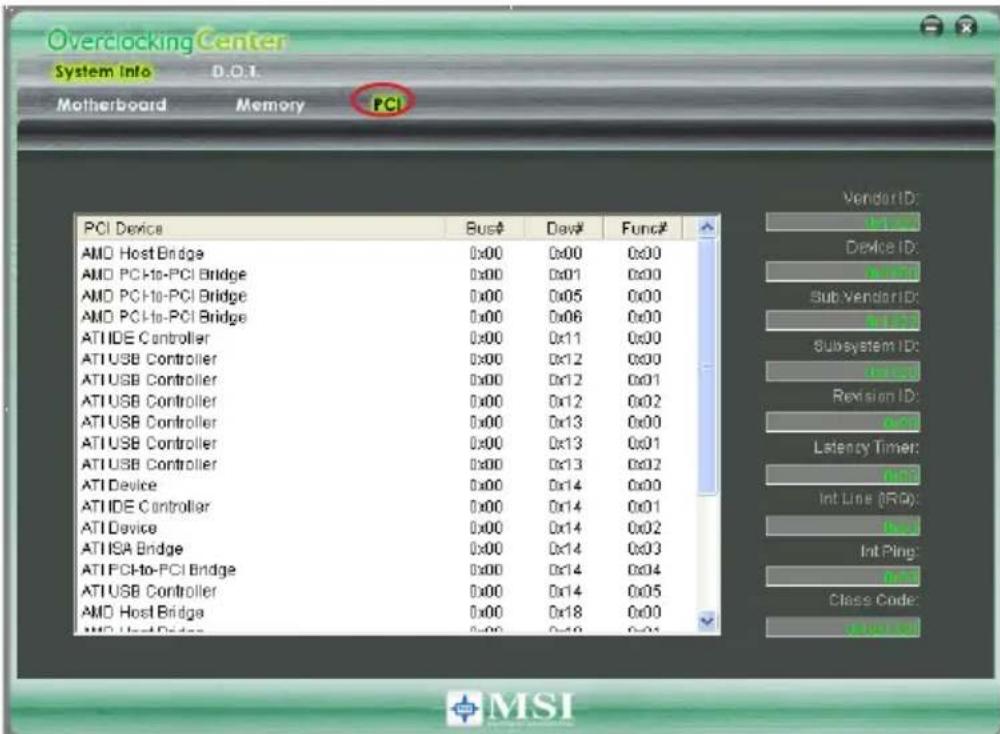1000x734 pixels.
Task: Select AMD PCI-to-PCI Bridge row Dev# 0x01
Action: [x=386, y=274]
